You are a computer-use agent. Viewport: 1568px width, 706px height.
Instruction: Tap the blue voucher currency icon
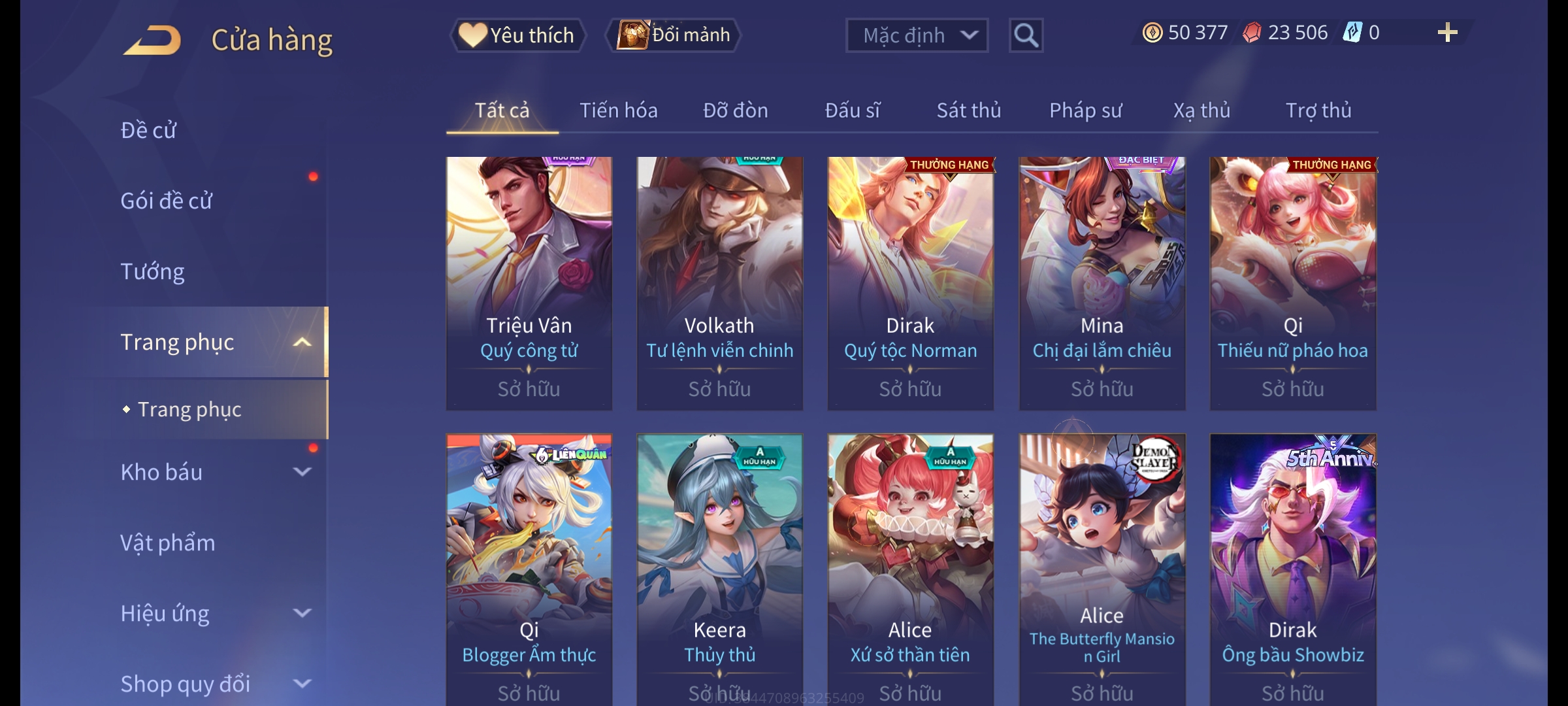1352,33
